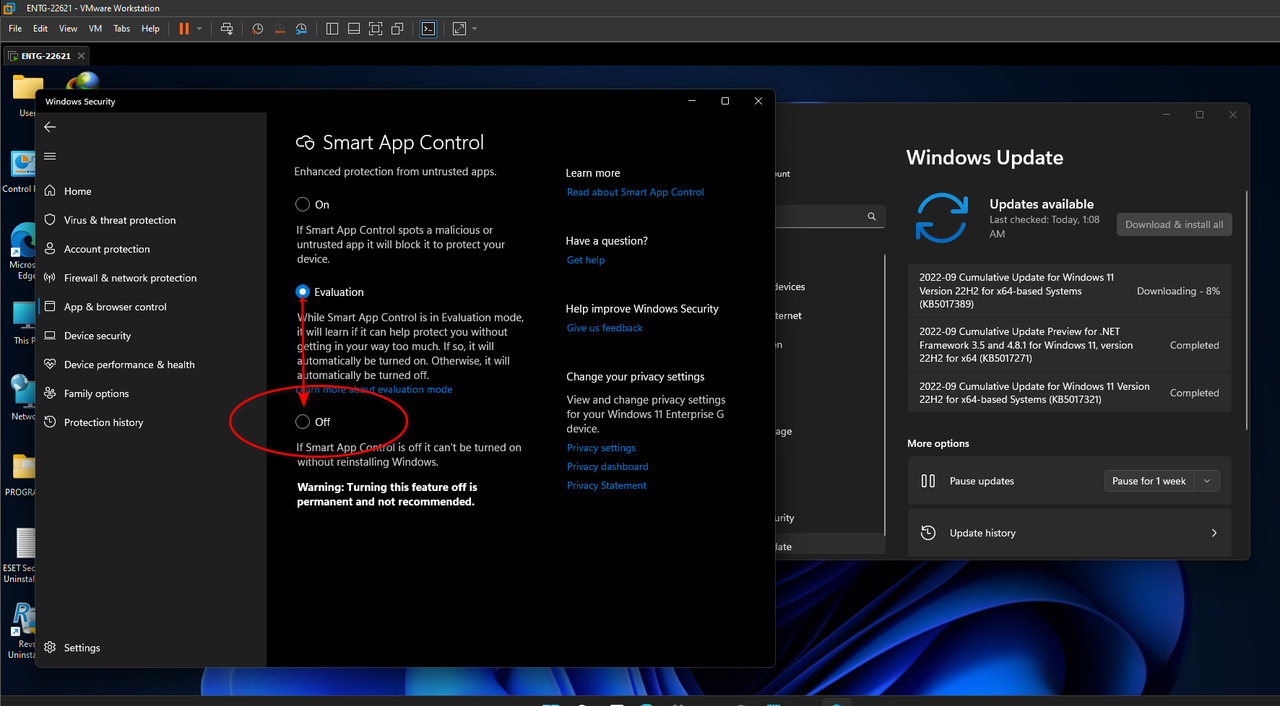Open the snapshot manager icon
The image size is (1280, 706).
tap(301, 29)
